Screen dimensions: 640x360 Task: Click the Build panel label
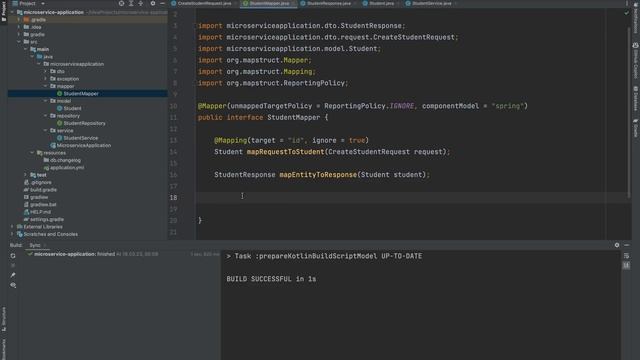click(x=16, y=245)
